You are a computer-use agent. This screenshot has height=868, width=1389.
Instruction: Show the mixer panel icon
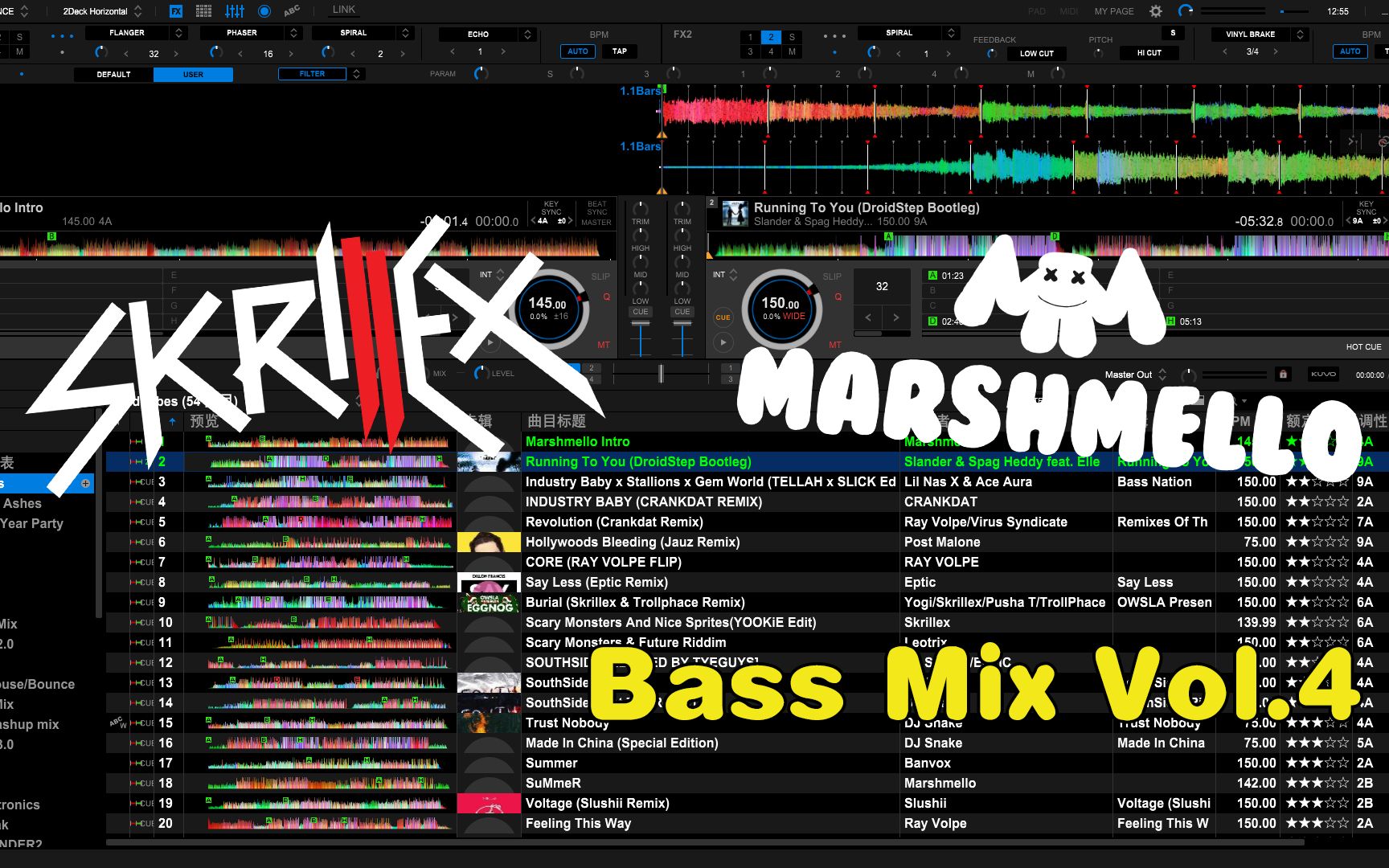coord(235,11)
